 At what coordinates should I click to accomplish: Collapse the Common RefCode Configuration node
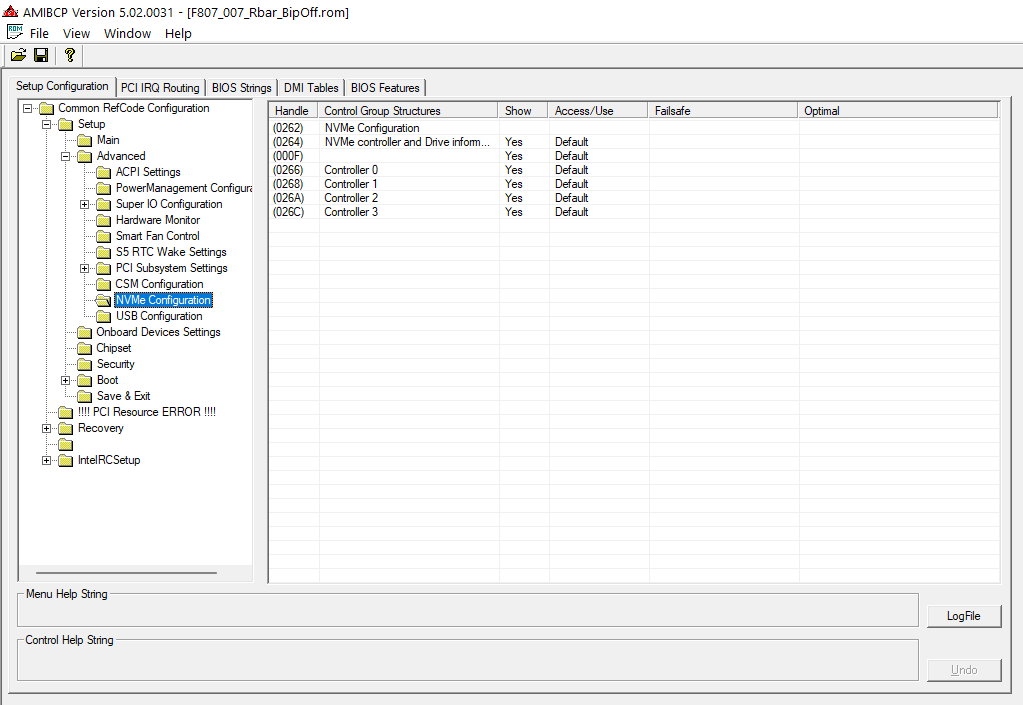tap(27, 108)
